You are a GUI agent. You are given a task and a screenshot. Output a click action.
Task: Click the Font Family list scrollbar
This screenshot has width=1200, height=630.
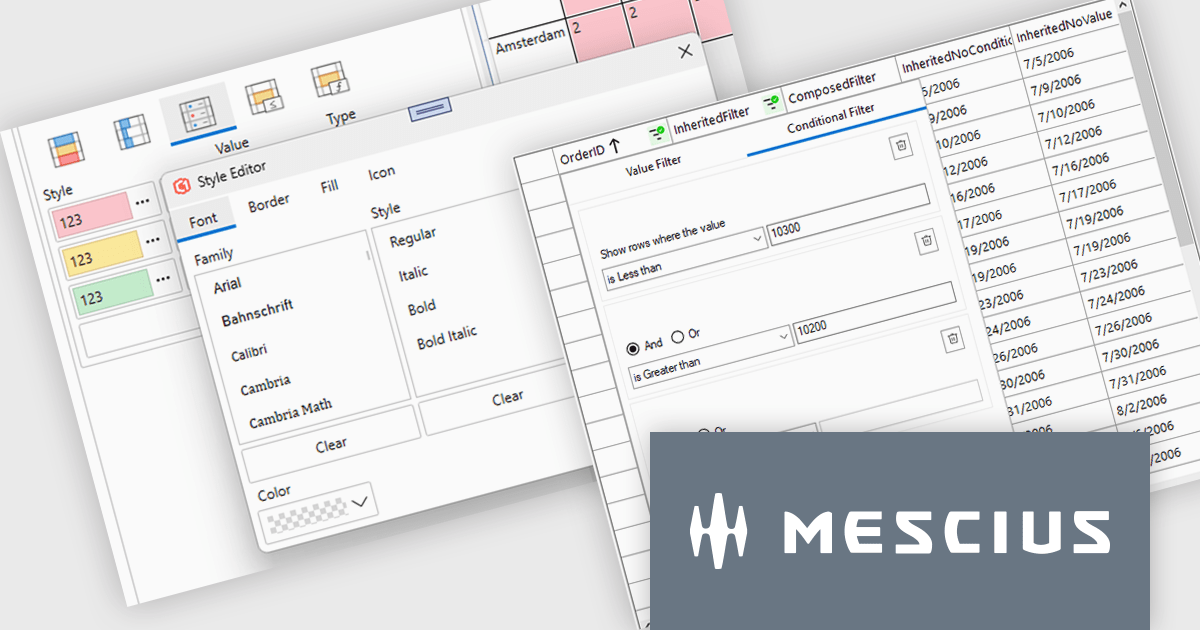click(x=369, y=256)
